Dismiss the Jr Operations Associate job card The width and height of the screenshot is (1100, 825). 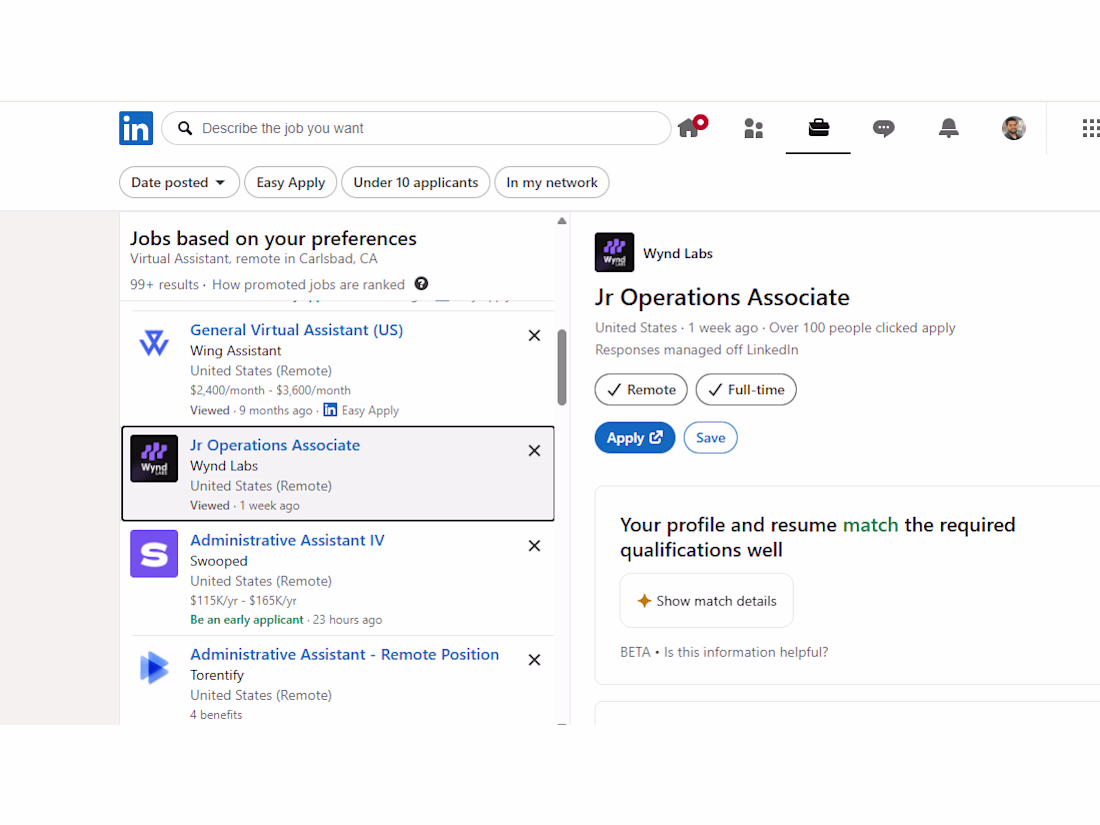click(535, 450)
